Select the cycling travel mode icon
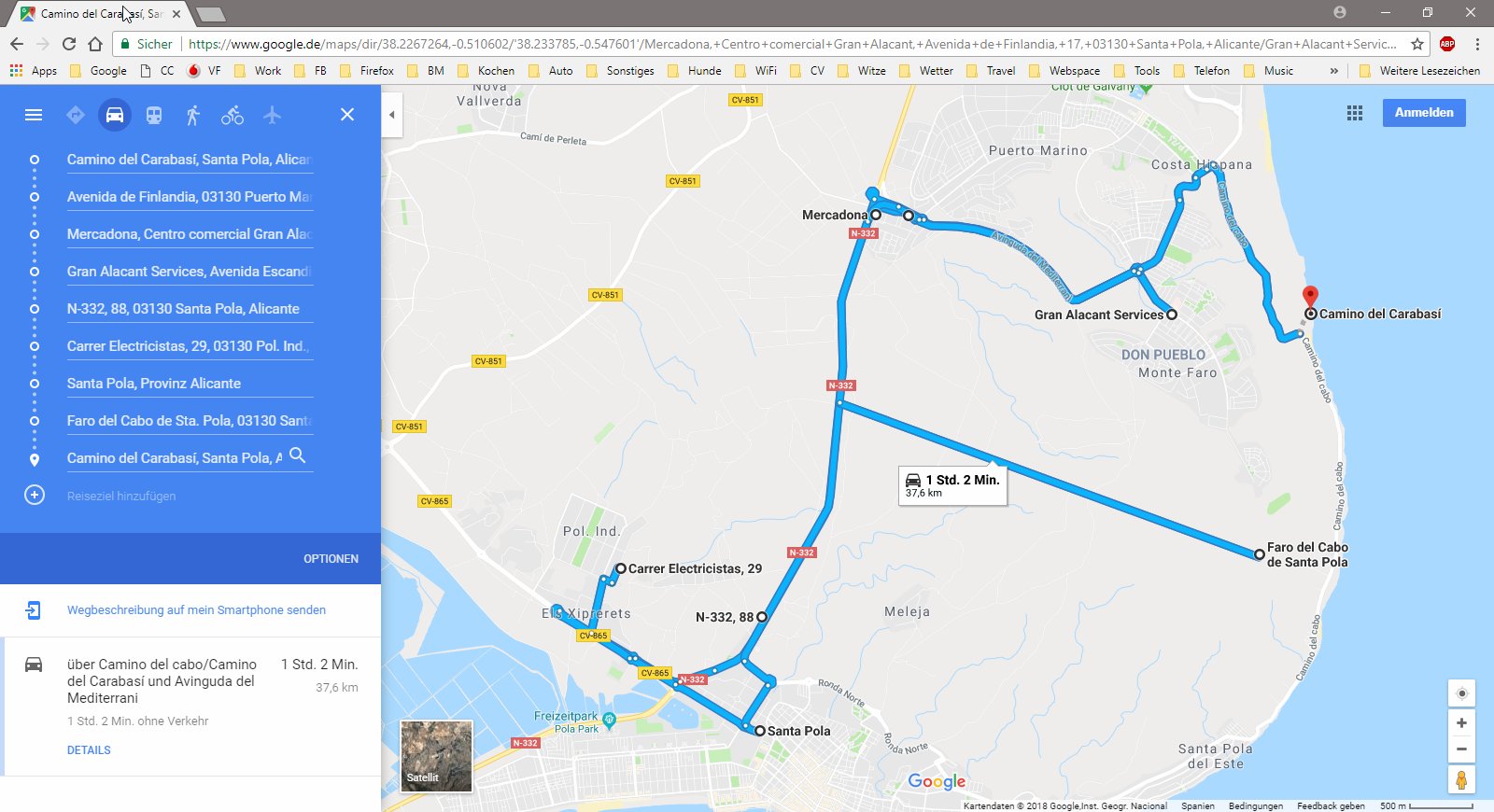1494x812 pixels. 233,115
